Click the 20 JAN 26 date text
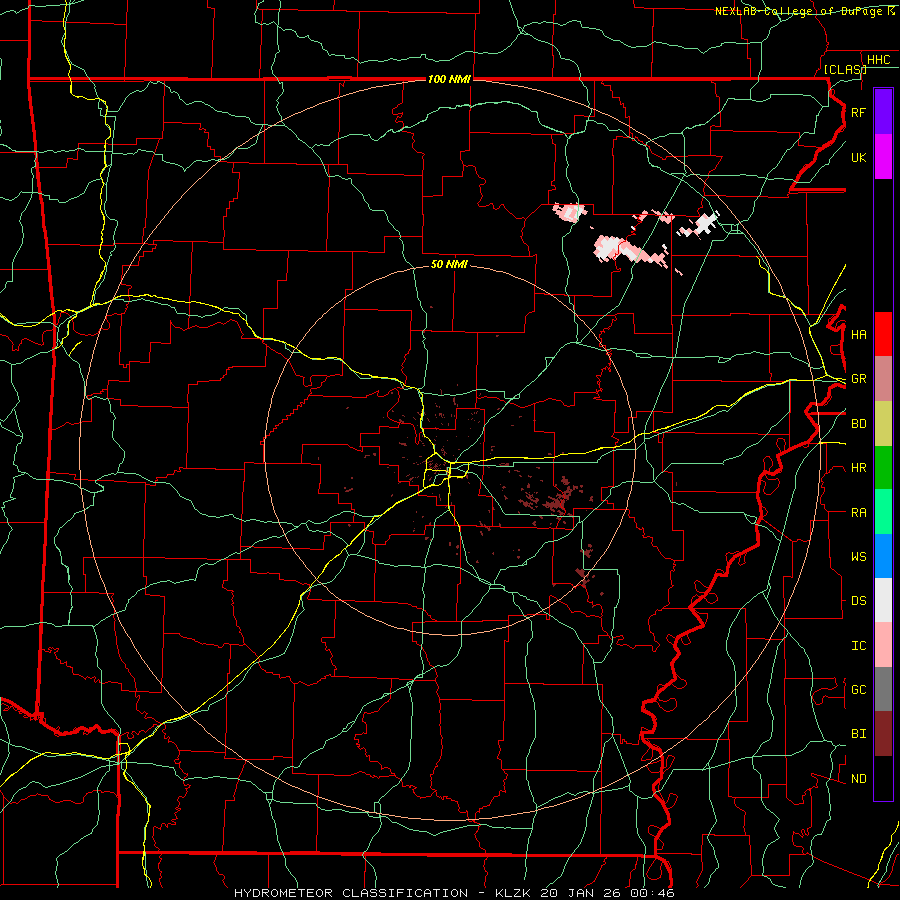This screenshot has width=900, height=900. pos(581,893)
